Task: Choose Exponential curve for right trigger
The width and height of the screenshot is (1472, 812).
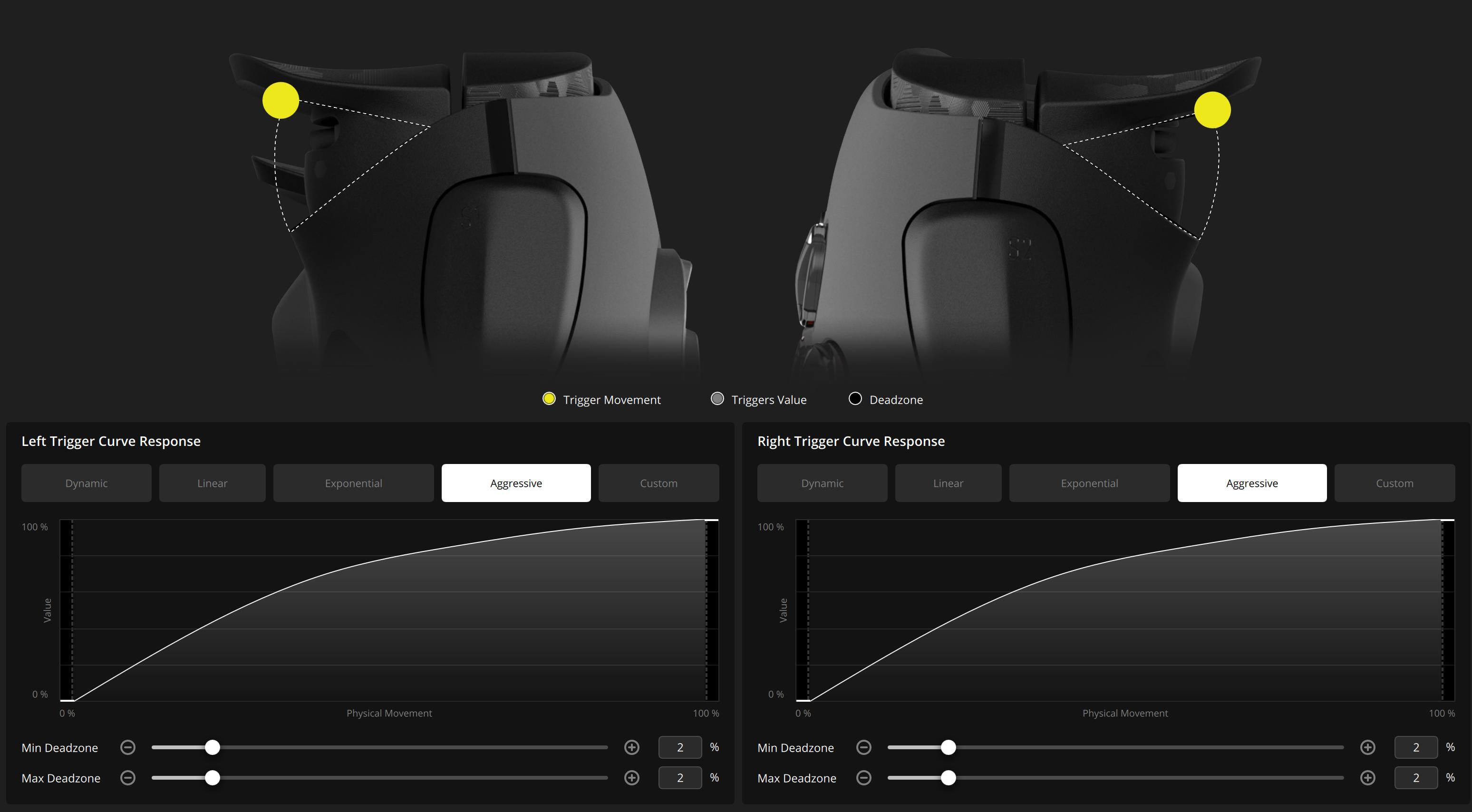Action: (1089, 483)
